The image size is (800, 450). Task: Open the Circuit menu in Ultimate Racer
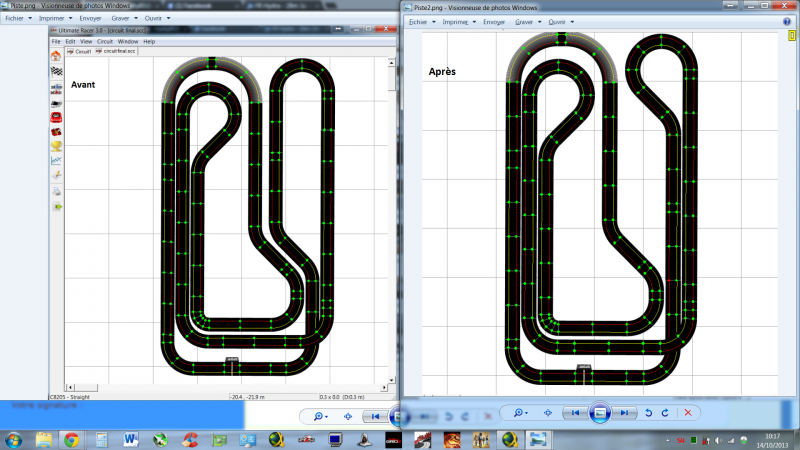(x=103, y=42)
